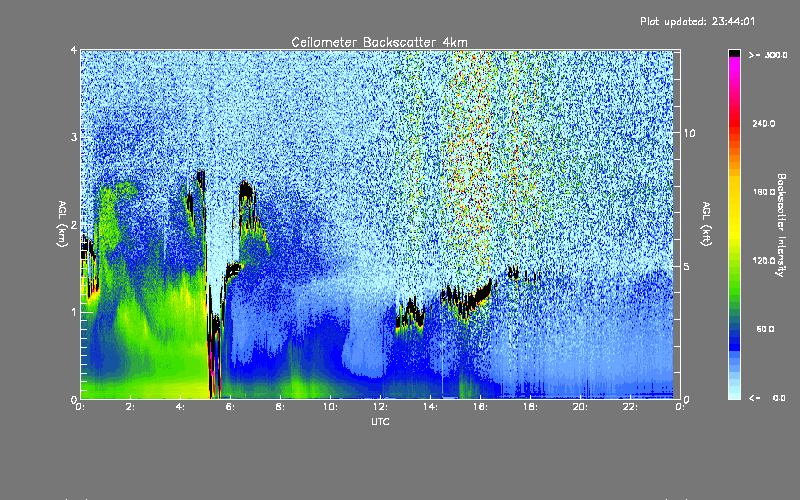The image size is (800, 500).
Task: Pick the dark blue band of the colorbar
Action: pyautogui.click(x=734, y=342)
